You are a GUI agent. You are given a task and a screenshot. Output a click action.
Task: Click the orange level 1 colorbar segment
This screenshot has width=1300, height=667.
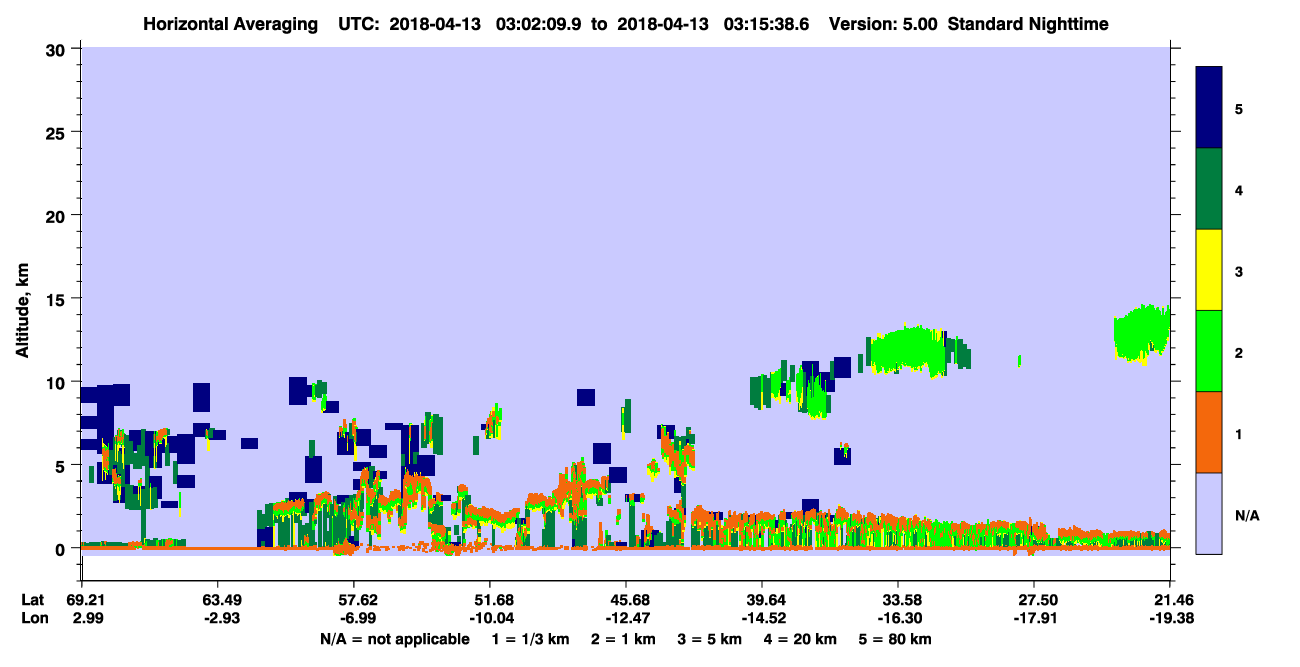pyautogui.click(x=1209, y=432)
